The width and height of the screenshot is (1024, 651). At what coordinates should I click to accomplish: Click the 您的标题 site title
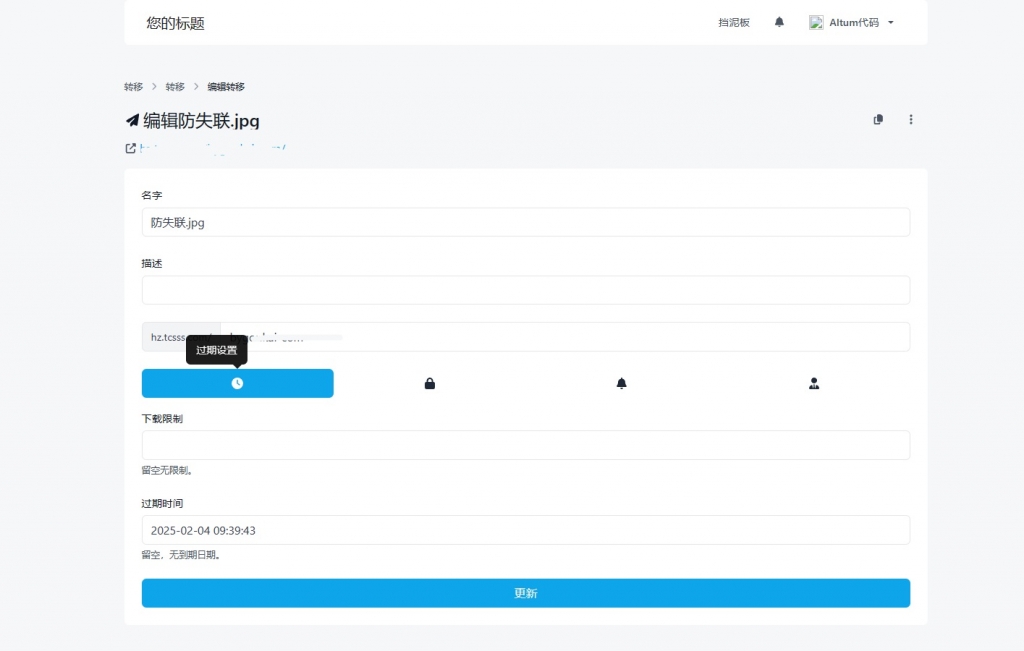coord(175,23)
